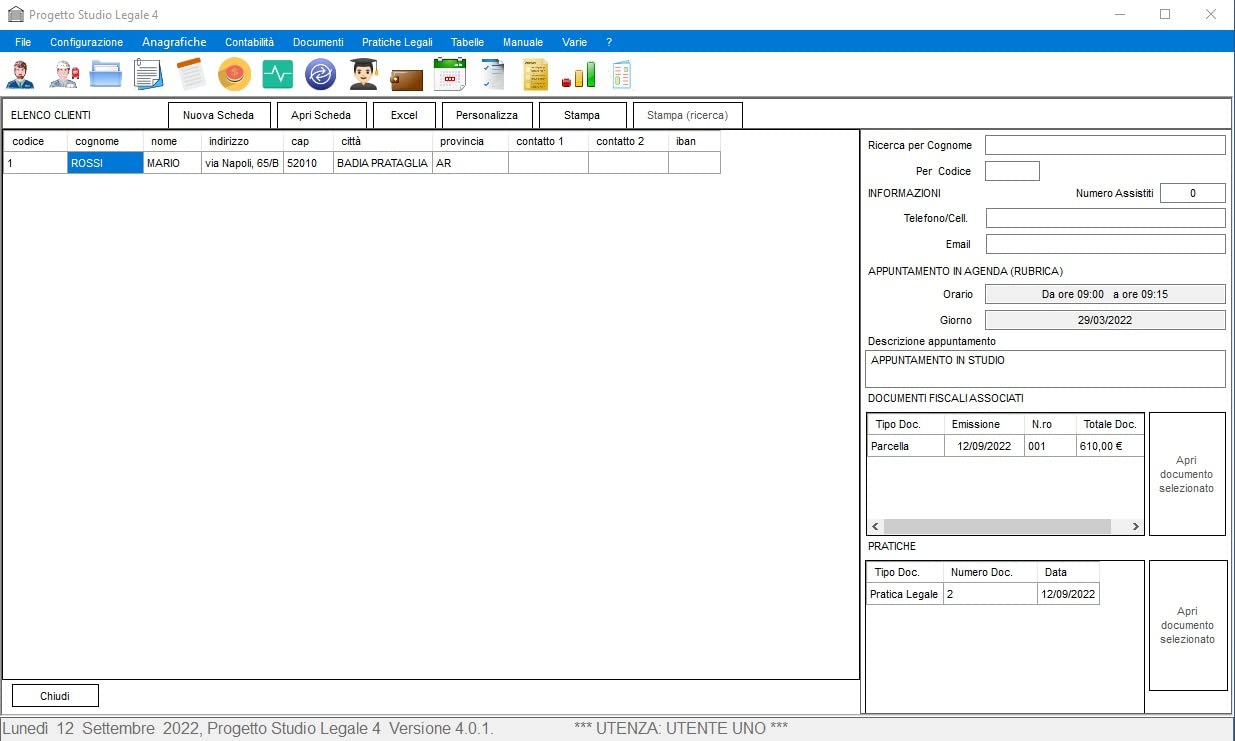Image resolution: width=1235 pixels, height=741 pixels.
Task: Open the Contabilità menu
Action: point(249,42)
